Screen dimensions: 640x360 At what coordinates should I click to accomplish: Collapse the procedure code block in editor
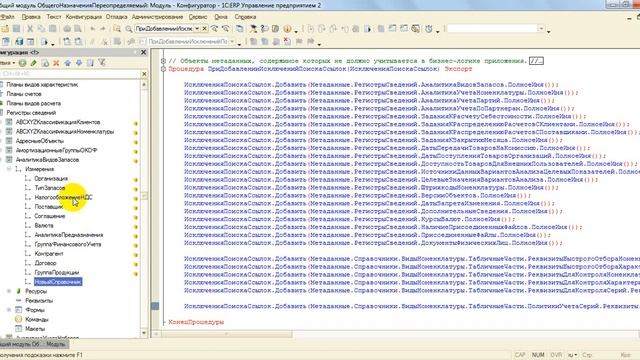tap(163, 69)
